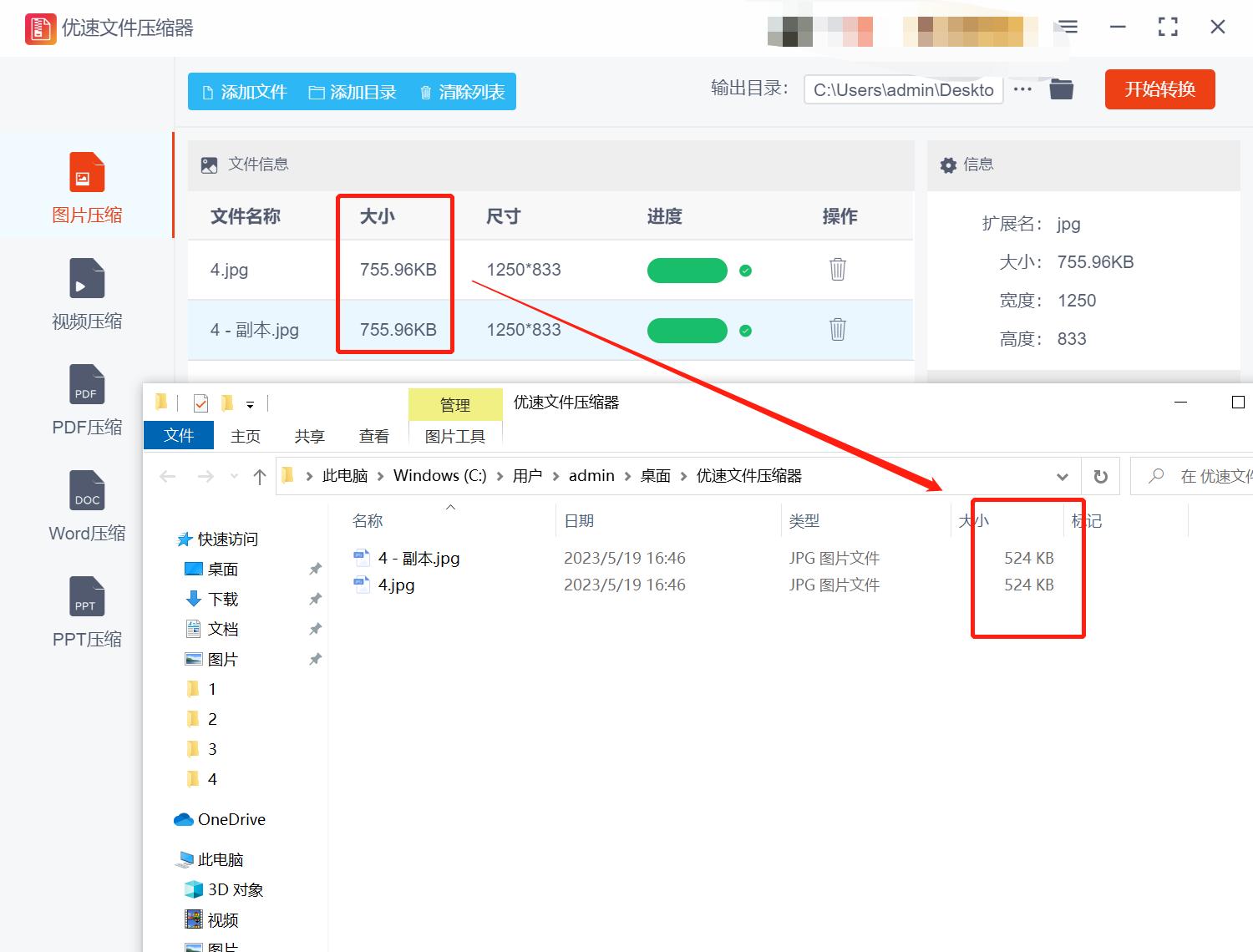
Task: Click the sort chevron above 名称 column
Action: (450, 507)
